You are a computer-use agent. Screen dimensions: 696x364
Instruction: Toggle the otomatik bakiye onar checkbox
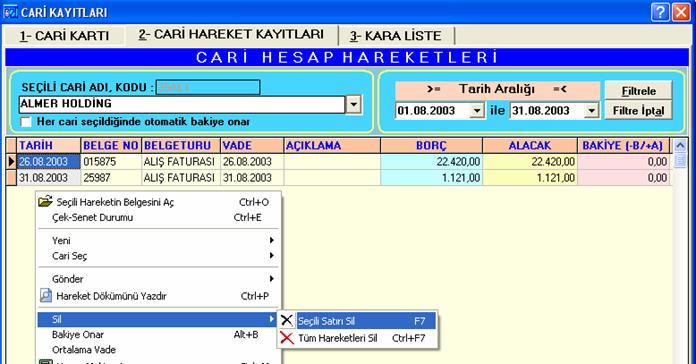(x=26, y=122)
